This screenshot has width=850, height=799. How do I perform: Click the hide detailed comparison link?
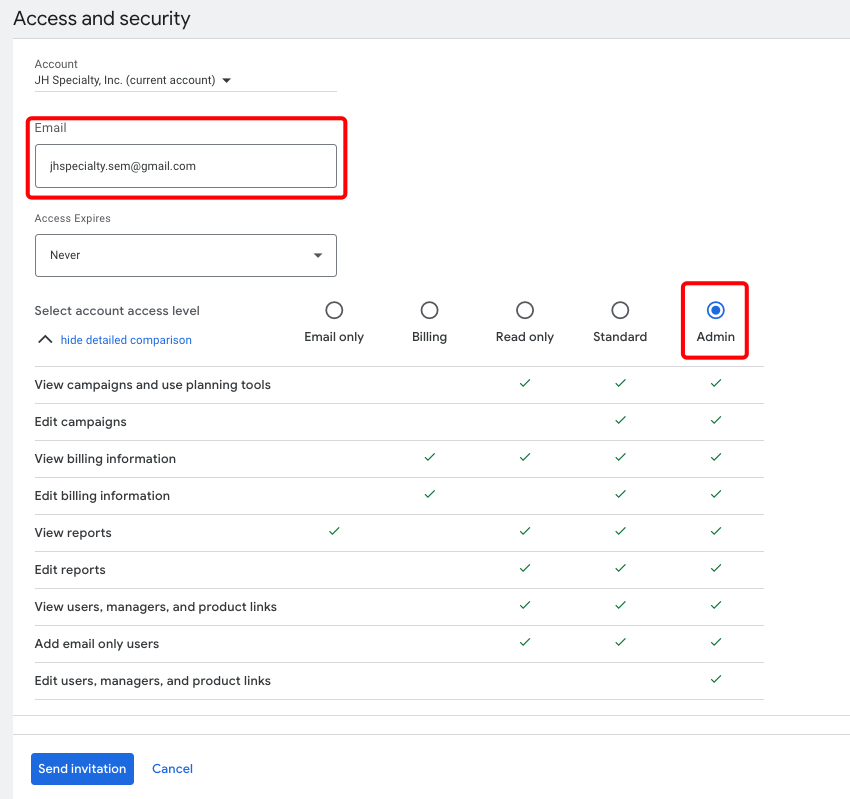[126, 340]
